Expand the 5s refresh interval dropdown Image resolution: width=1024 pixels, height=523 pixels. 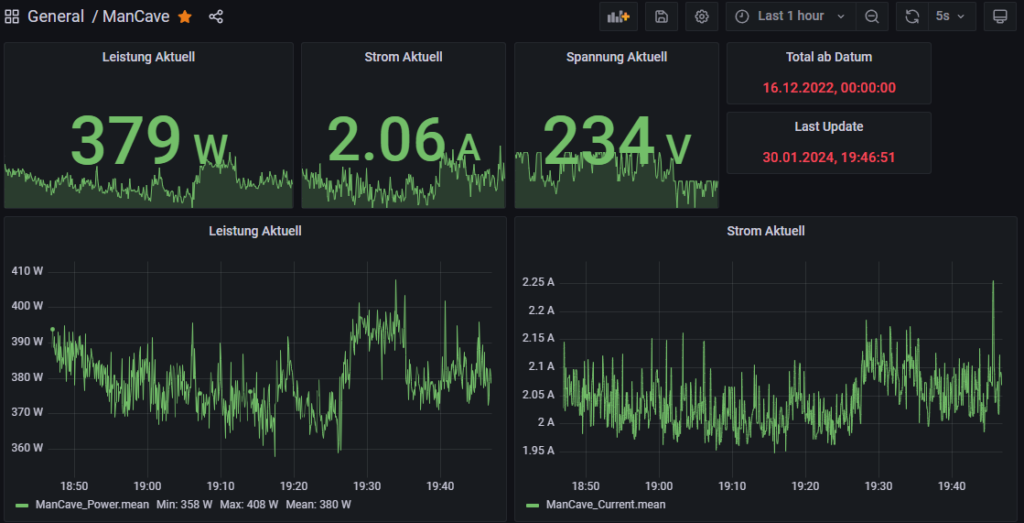[x=950, y=16]
